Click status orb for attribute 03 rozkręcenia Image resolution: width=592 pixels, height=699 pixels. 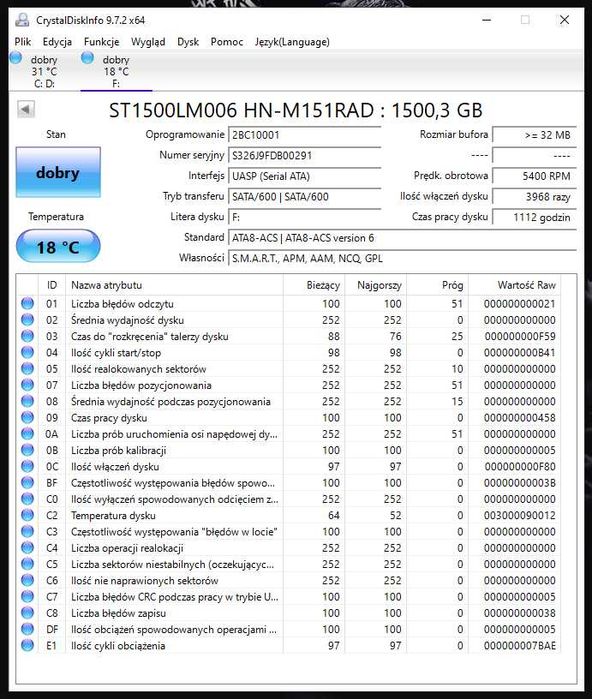tap(28, 336)
